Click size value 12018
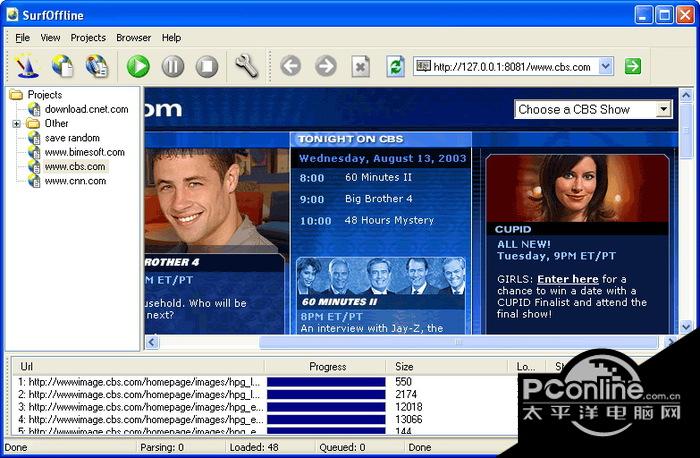Image resolution: width=700 pixels, height=458 pixels. coord(408,407)
